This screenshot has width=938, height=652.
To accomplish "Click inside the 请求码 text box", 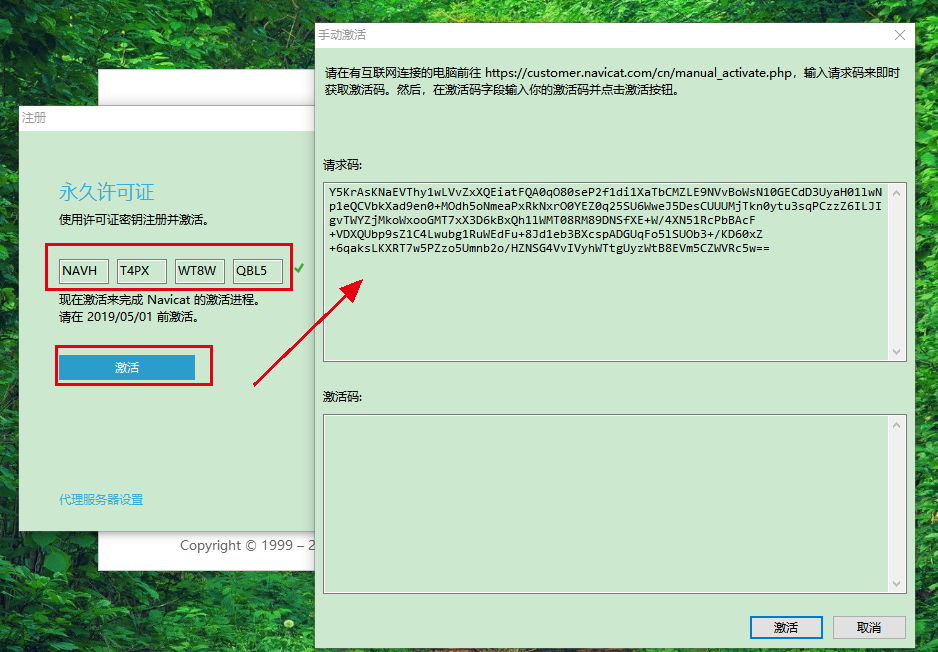I will click(x=607, y=272).
